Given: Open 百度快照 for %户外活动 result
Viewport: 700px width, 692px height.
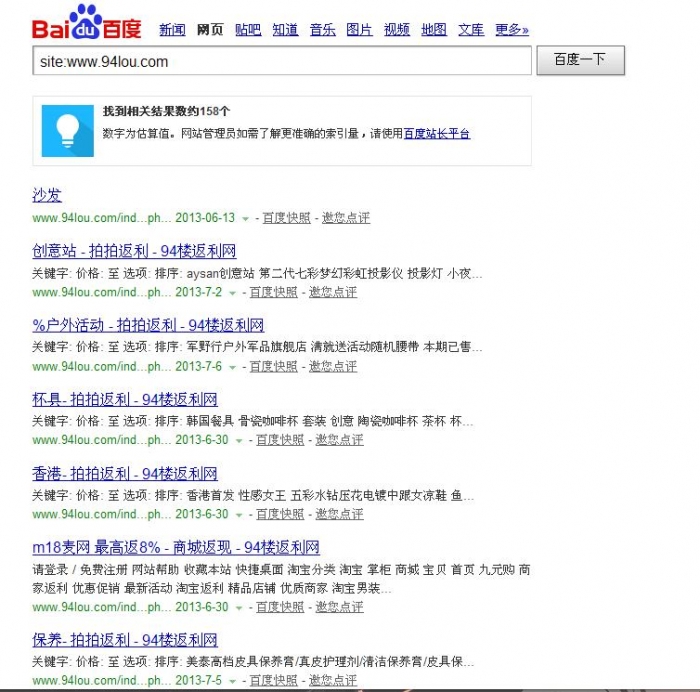Looking at the screenshot, I should point(273,367).
